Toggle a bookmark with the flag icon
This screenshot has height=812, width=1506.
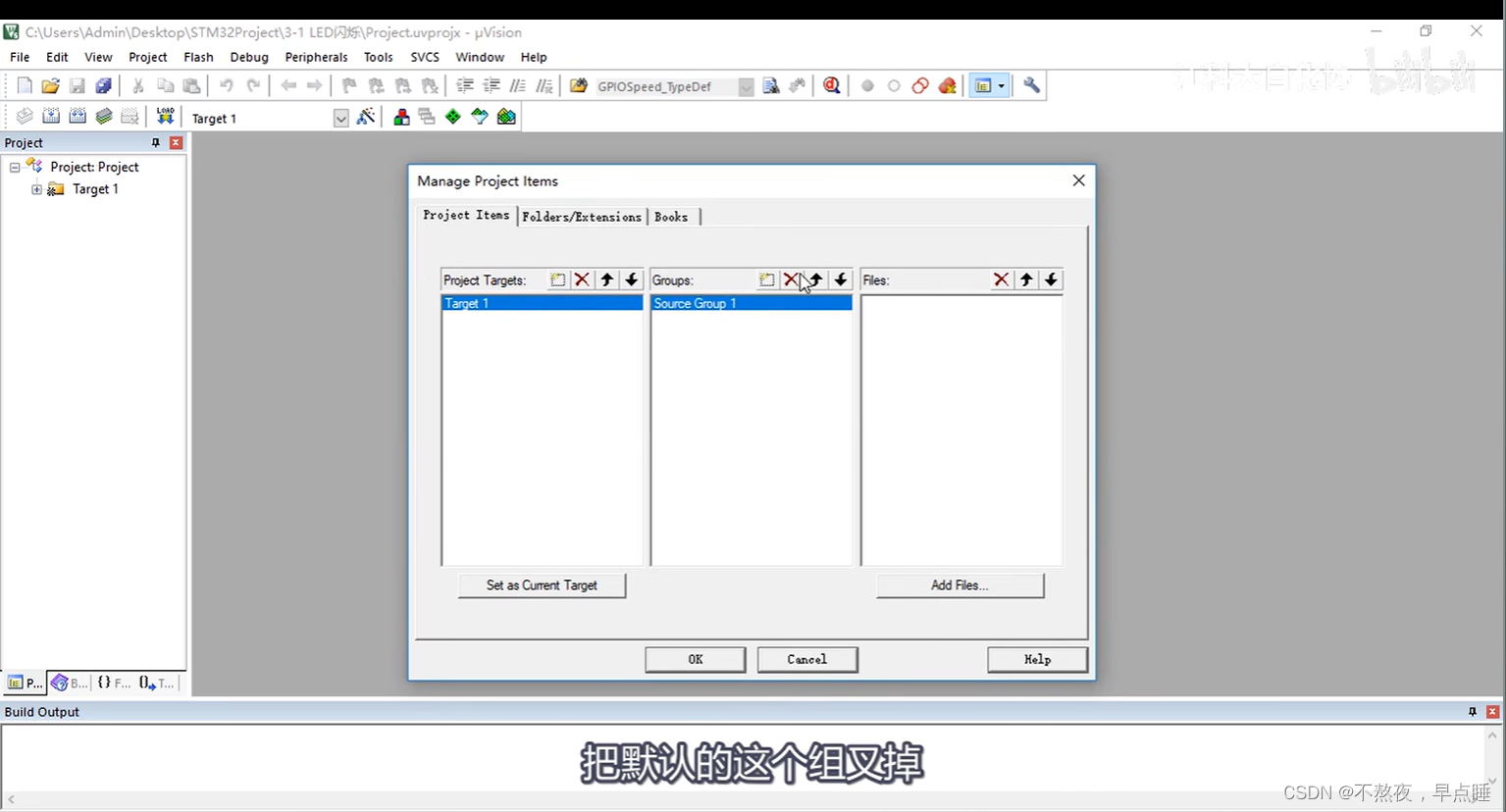(x=348, y=85)
